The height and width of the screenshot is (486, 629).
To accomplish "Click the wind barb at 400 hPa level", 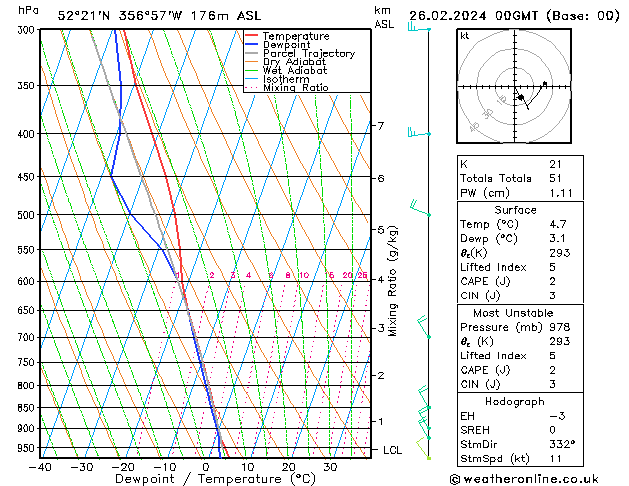I will pyautogui.click(x=419, y=132).
